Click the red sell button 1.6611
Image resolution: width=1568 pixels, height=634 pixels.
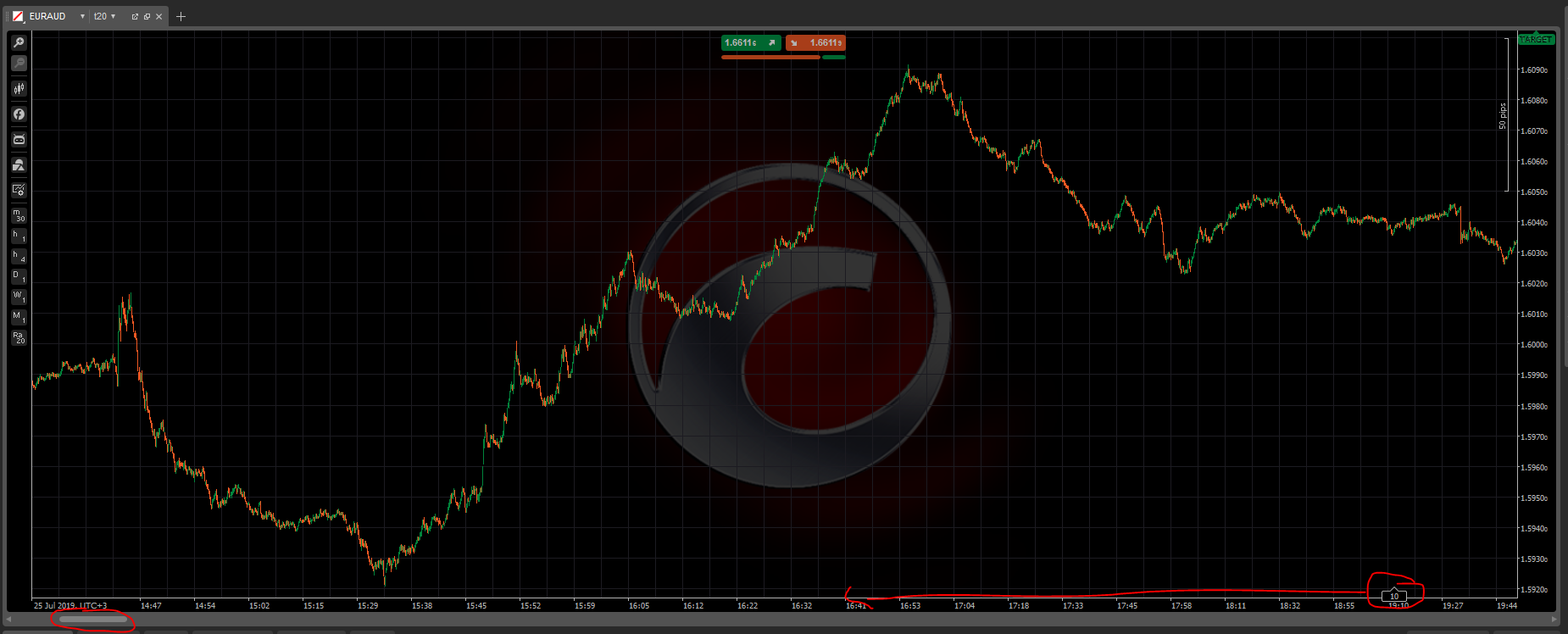tap(815, 42)
